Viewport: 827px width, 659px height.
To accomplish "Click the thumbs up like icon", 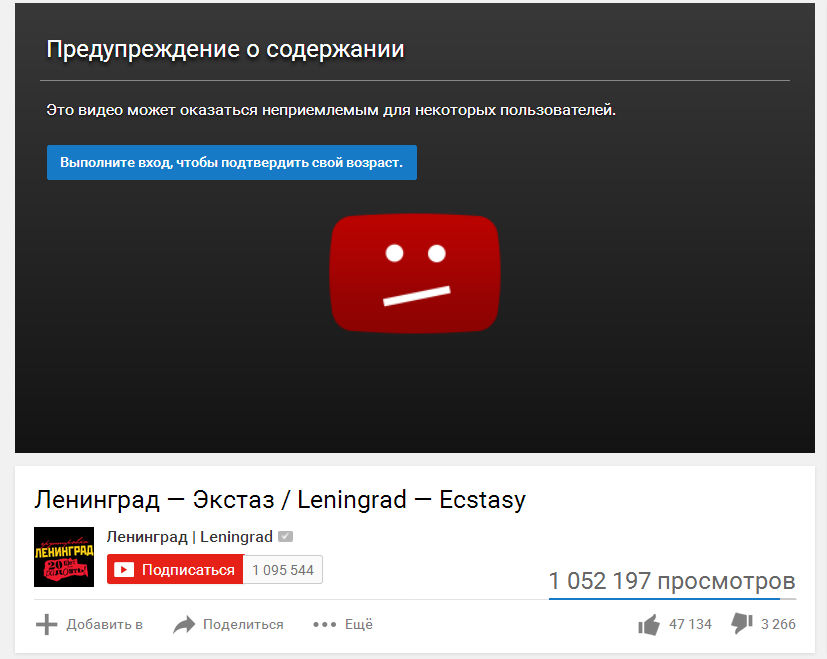I will point(649,625).
